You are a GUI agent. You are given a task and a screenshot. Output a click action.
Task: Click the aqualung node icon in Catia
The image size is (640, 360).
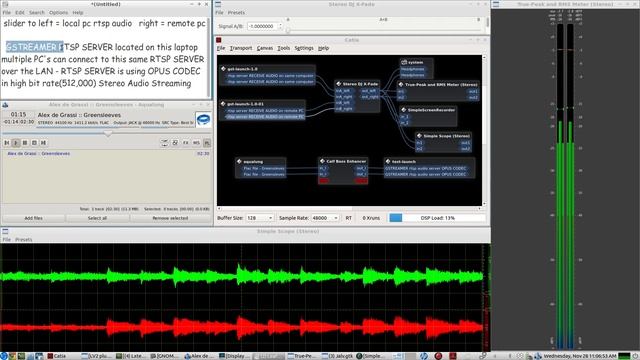pos(239,162)
